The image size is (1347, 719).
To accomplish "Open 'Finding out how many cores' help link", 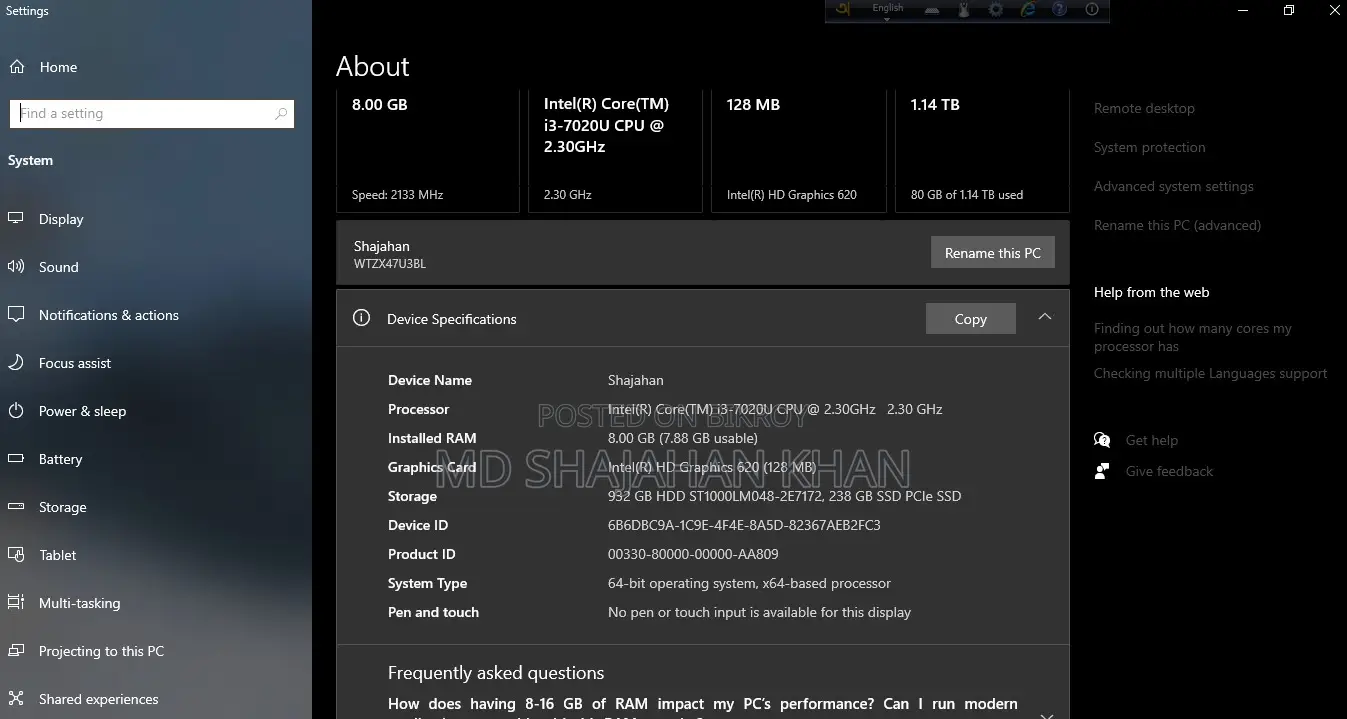I will 1192,337.
